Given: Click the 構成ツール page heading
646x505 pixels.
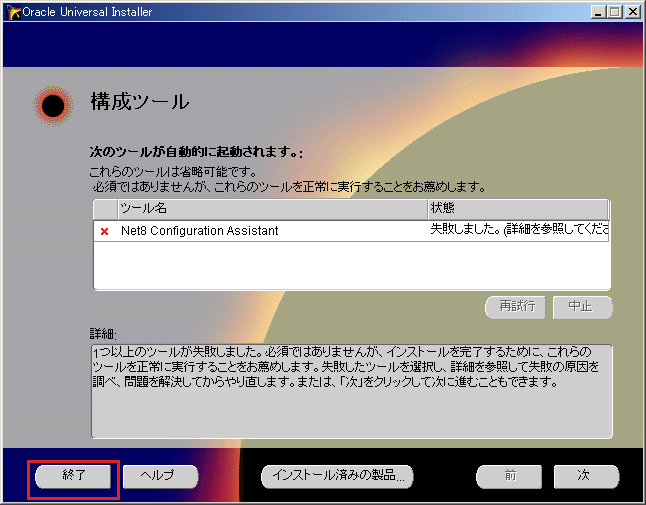Looking at the screenshot, I should [140, 102].
